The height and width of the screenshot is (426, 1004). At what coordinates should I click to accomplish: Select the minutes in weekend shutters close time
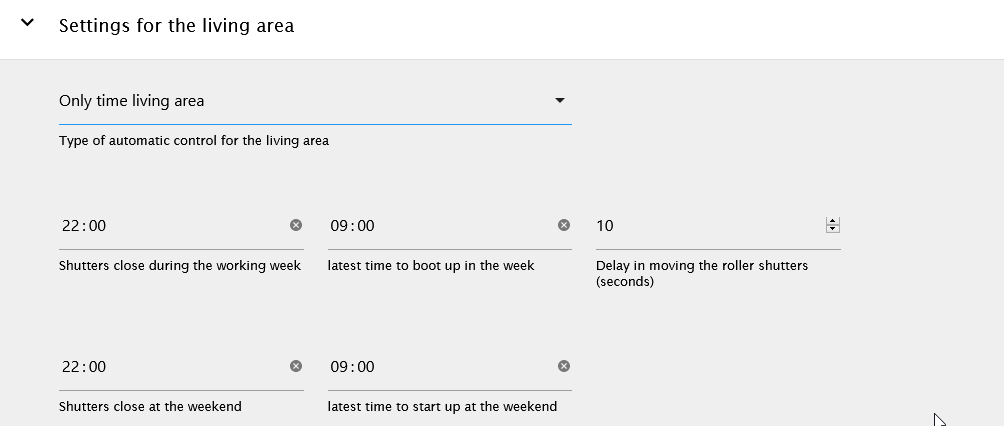point(96,367)
